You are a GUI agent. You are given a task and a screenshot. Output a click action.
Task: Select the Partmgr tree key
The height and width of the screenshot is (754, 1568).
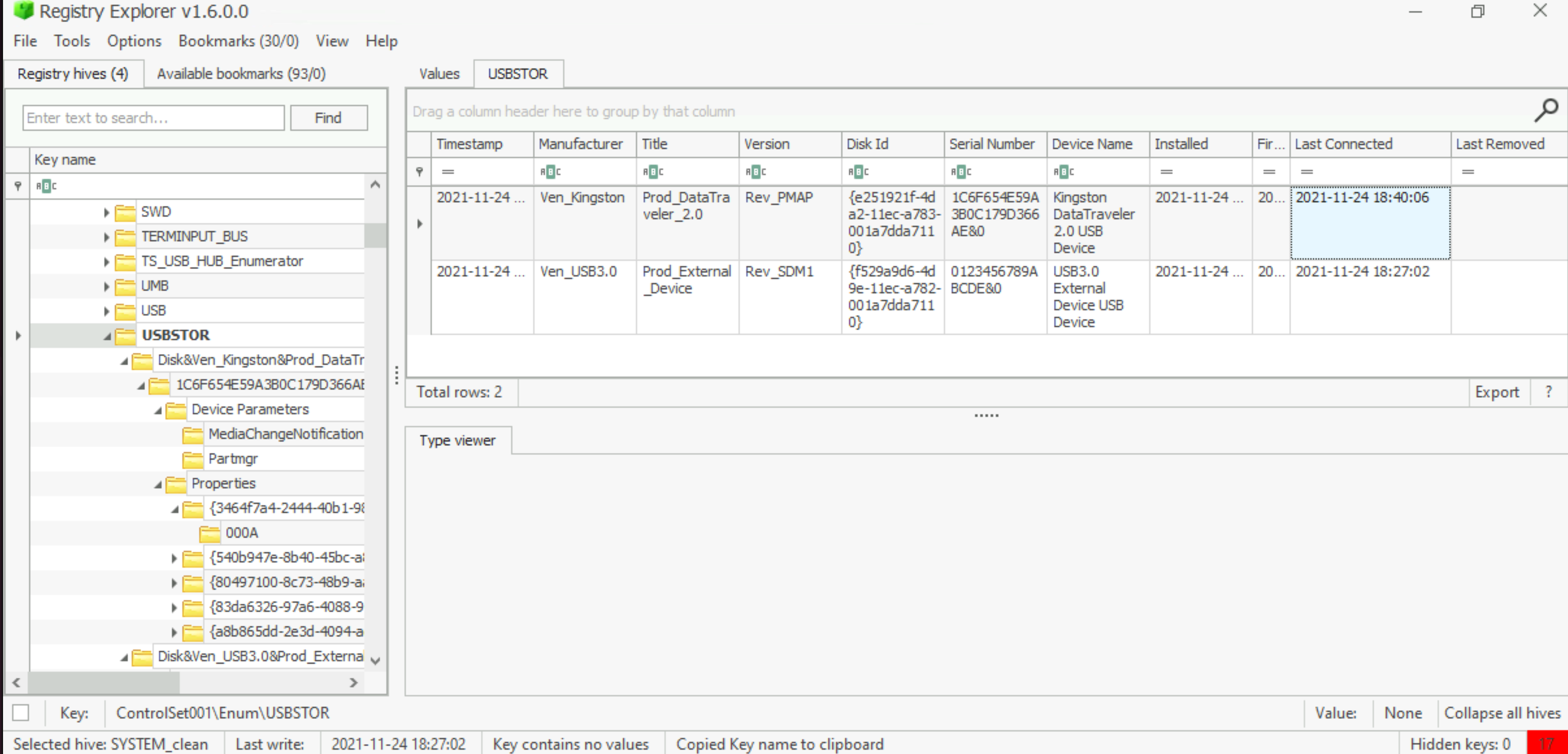pyautogui.click(x=233, y=458)
